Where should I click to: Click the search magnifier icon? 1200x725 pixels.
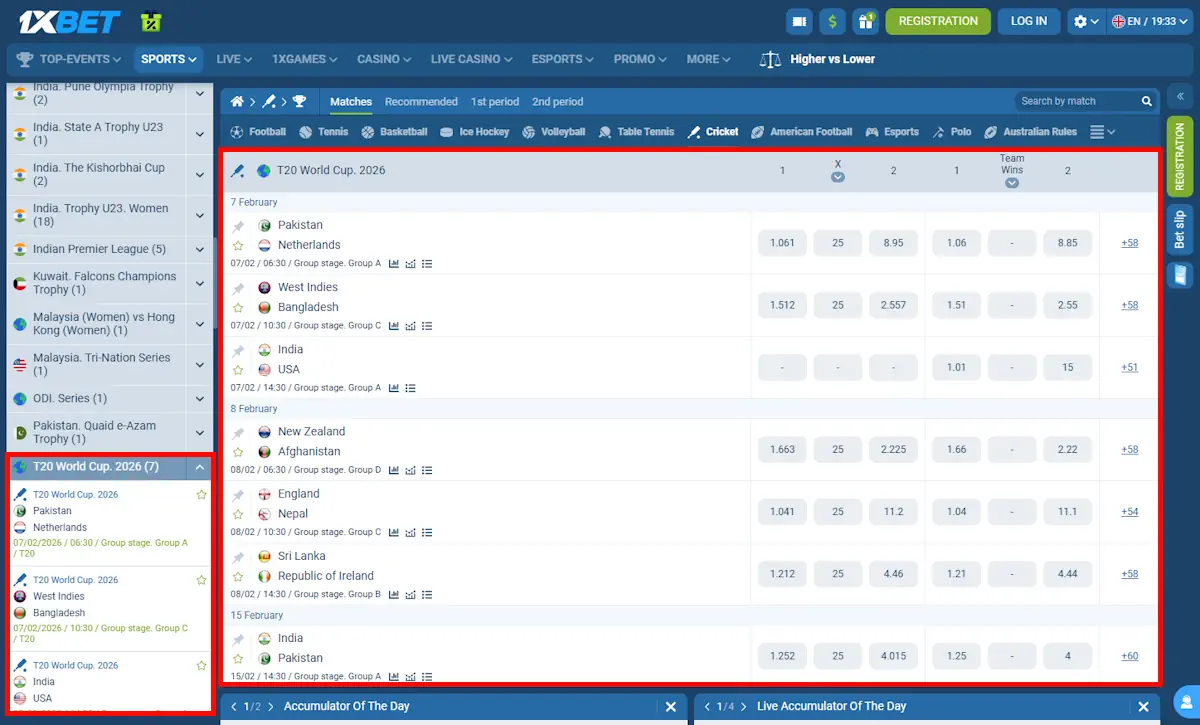pyautogui.click(x=1146, y=101)
